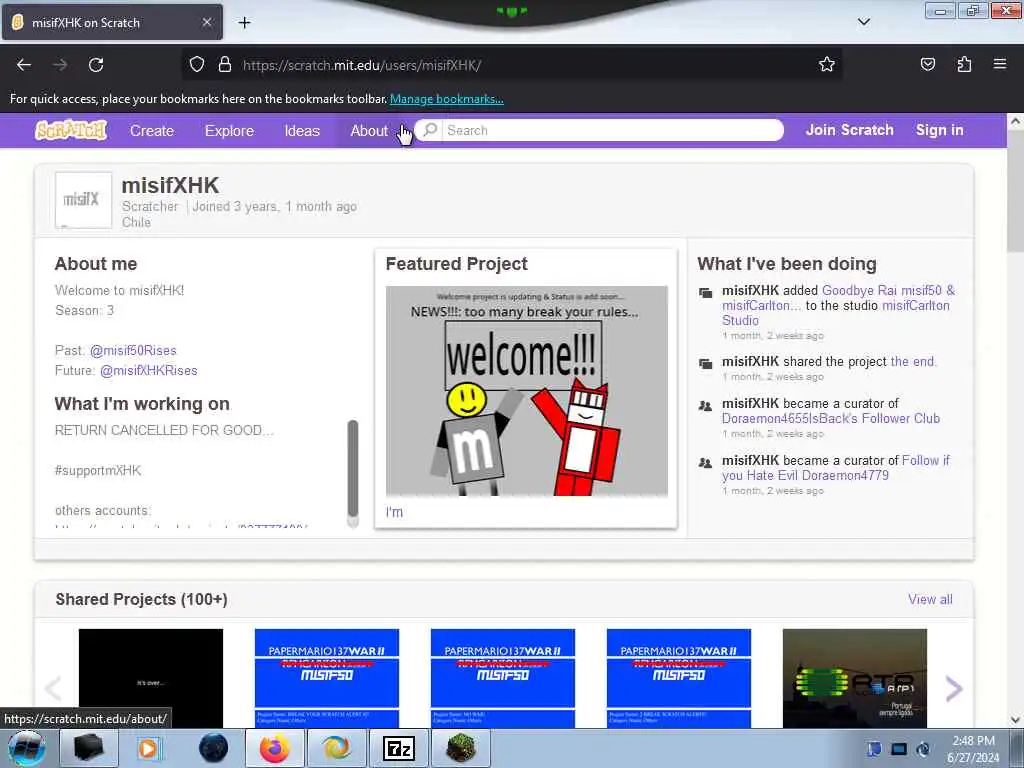Viewport: 1024px width, 768px height.
Task: Open the project link the end.
Action: [912, 361]
